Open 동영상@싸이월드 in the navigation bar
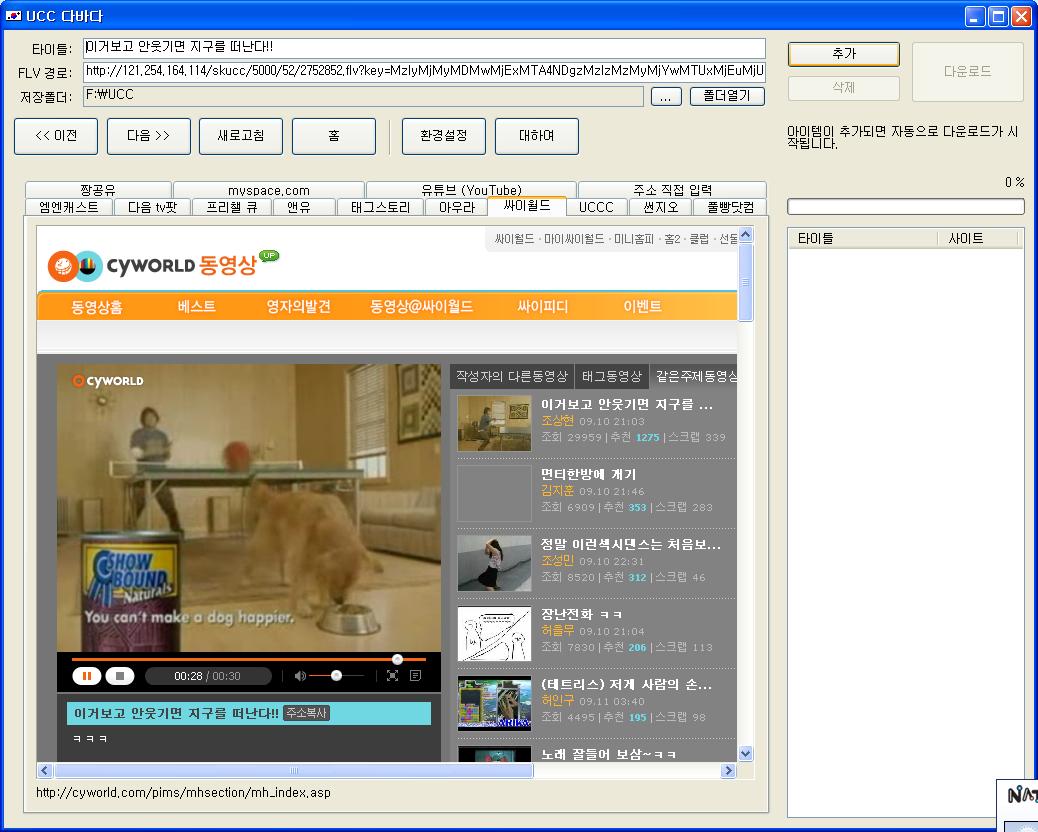 point(422,306)
